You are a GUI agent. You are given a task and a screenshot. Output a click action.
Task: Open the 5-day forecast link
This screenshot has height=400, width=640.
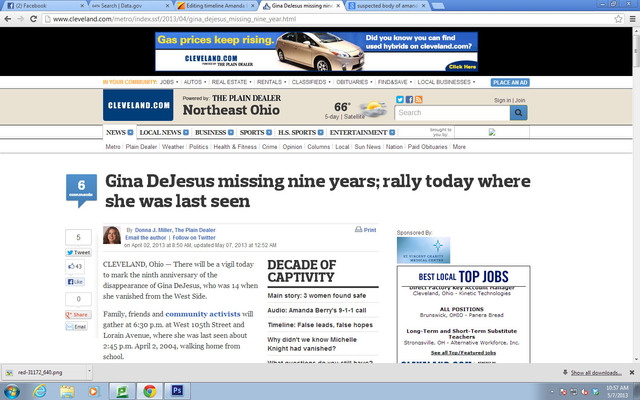tap(331, 117)
